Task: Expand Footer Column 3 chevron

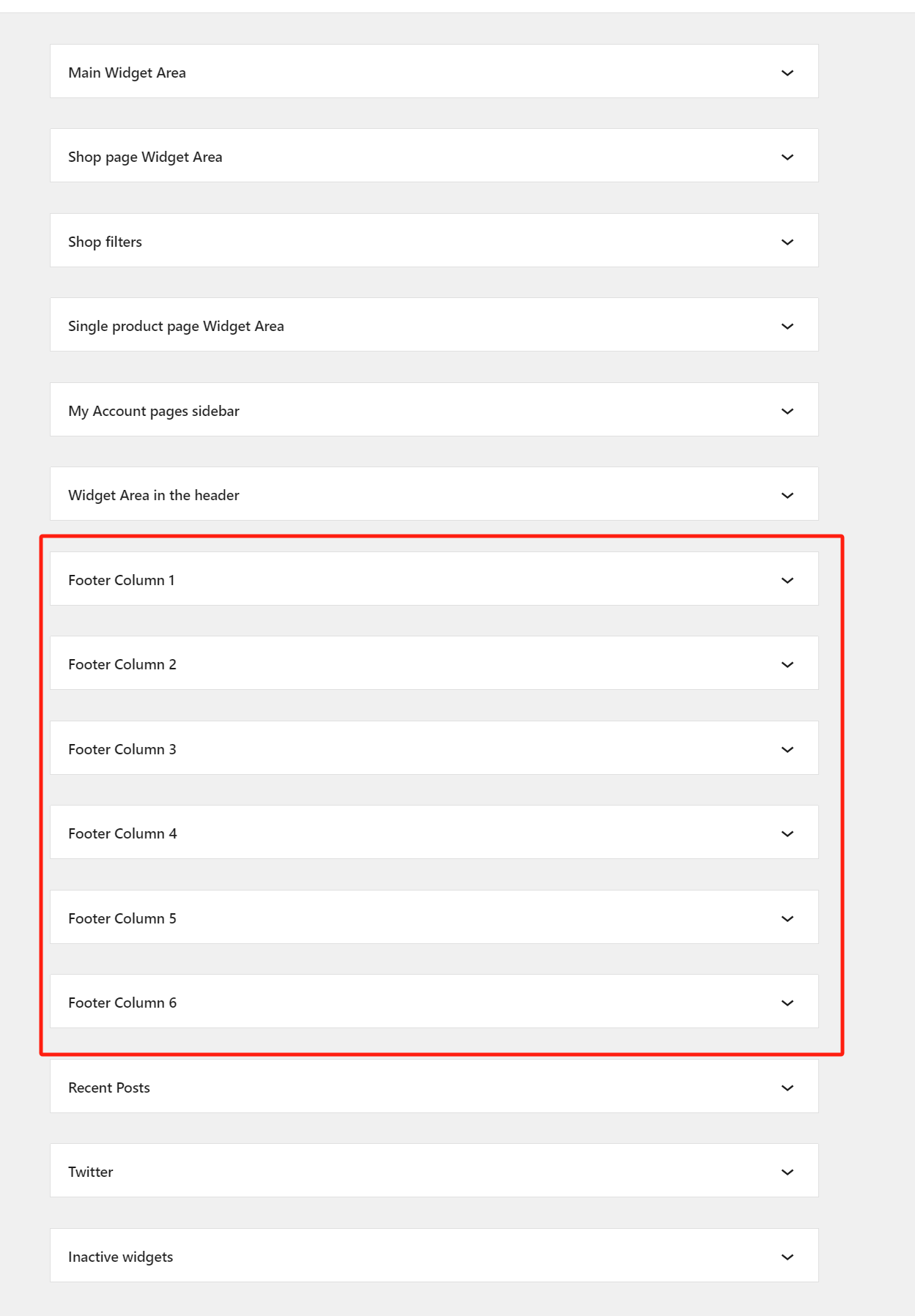Action: tap(788, 749)
